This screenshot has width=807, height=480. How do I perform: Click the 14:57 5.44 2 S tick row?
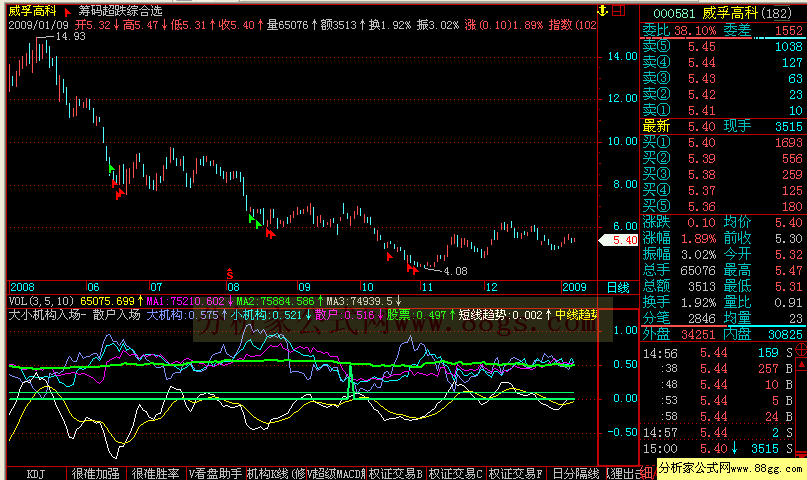[718, 433]
